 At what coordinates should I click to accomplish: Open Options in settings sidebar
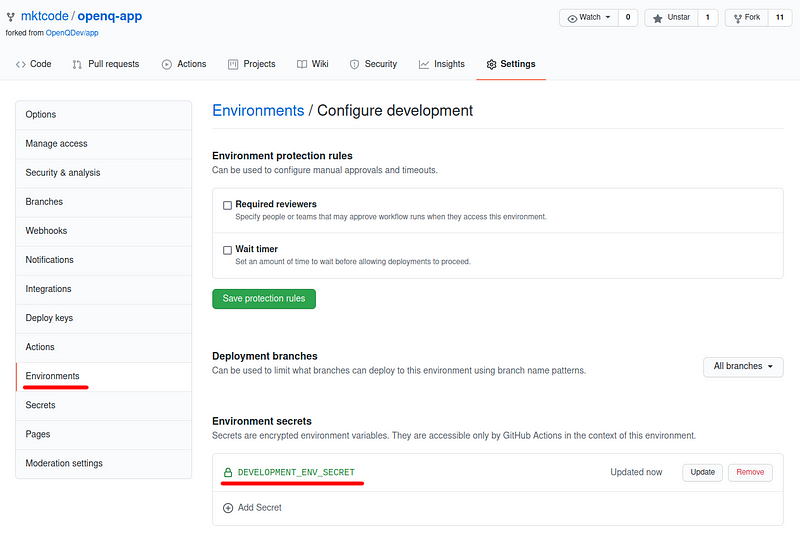(x=104, y=115)
